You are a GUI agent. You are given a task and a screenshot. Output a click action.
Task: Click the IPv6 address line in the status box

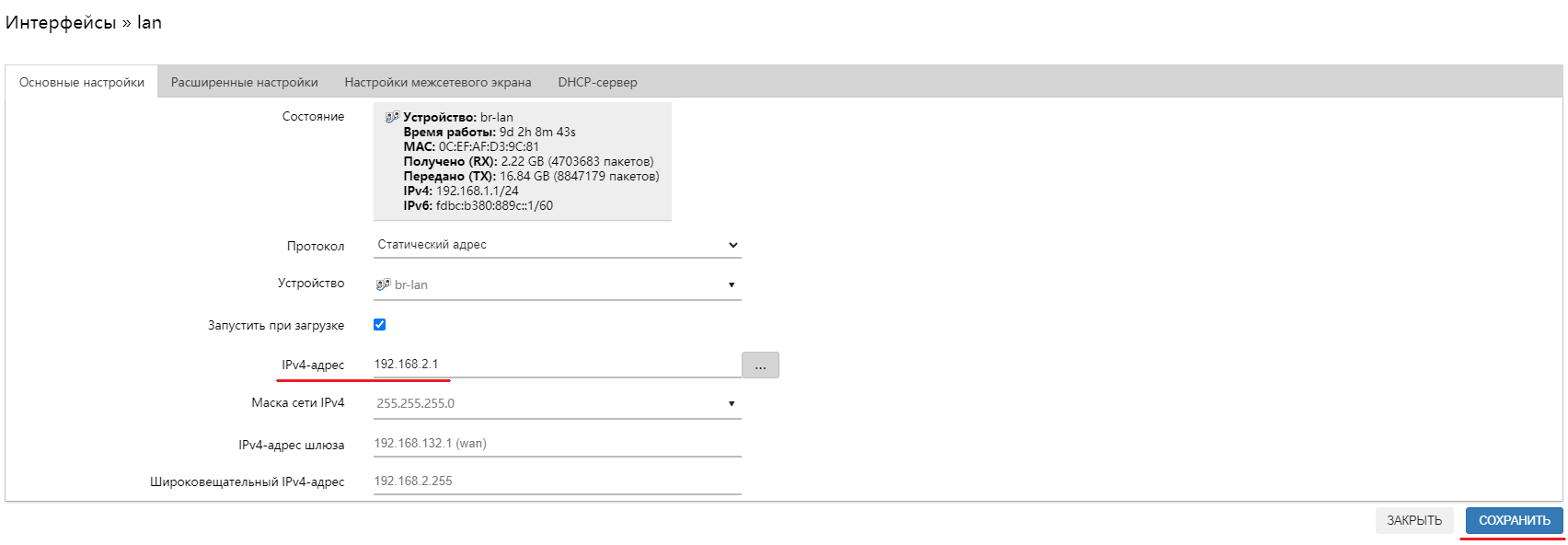478,205
